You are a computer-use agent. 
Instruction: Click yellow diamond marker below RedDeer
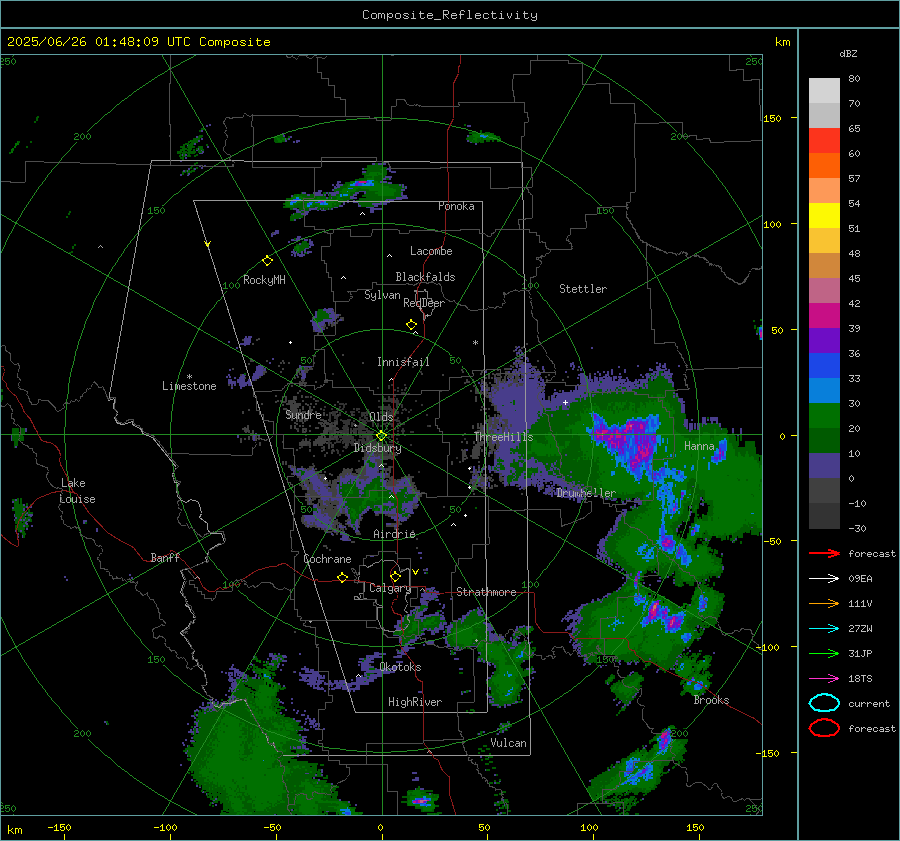[x=411, y=325]
